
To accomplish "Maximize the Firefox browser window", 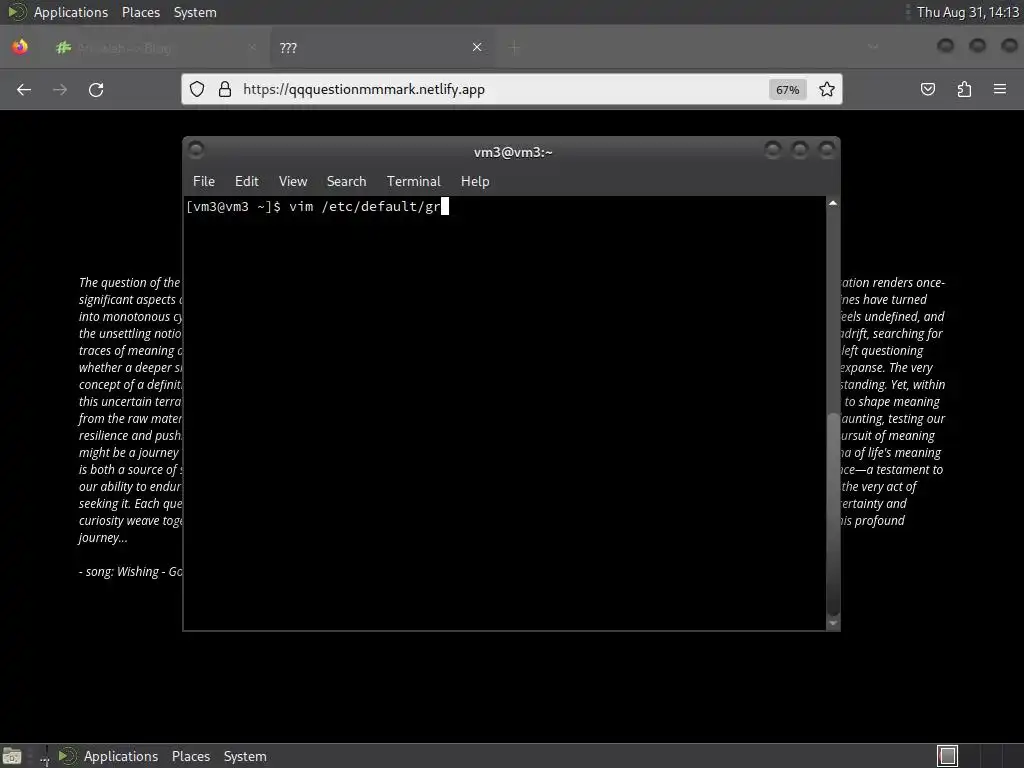I will pyautogui.click(x=977, y=45).
